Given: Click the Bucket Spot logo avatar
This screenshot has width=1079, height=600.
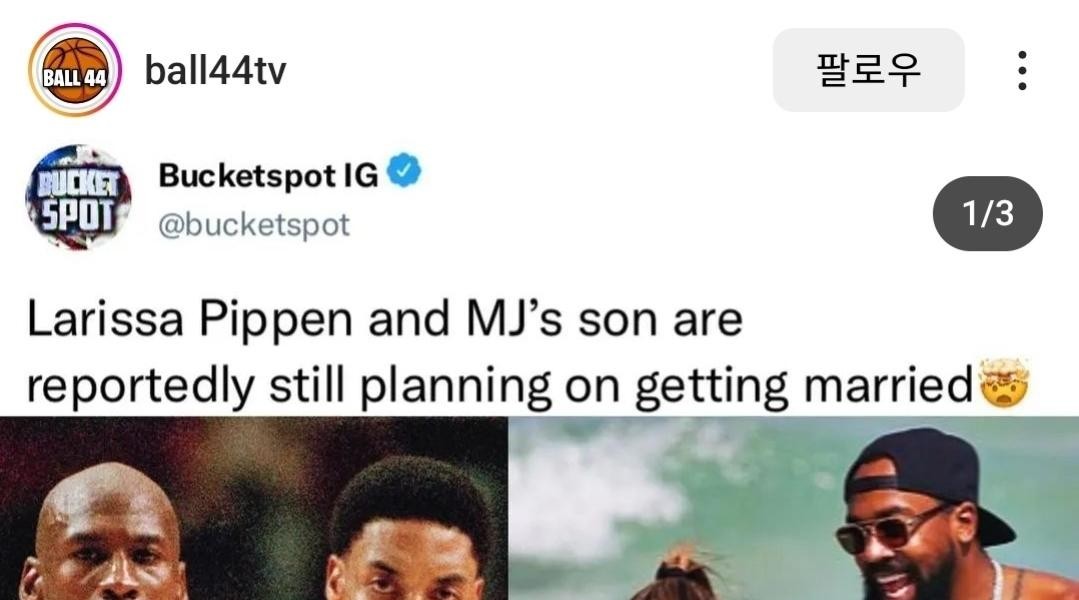Looking at the screenshot, I should tap(78, 197).
